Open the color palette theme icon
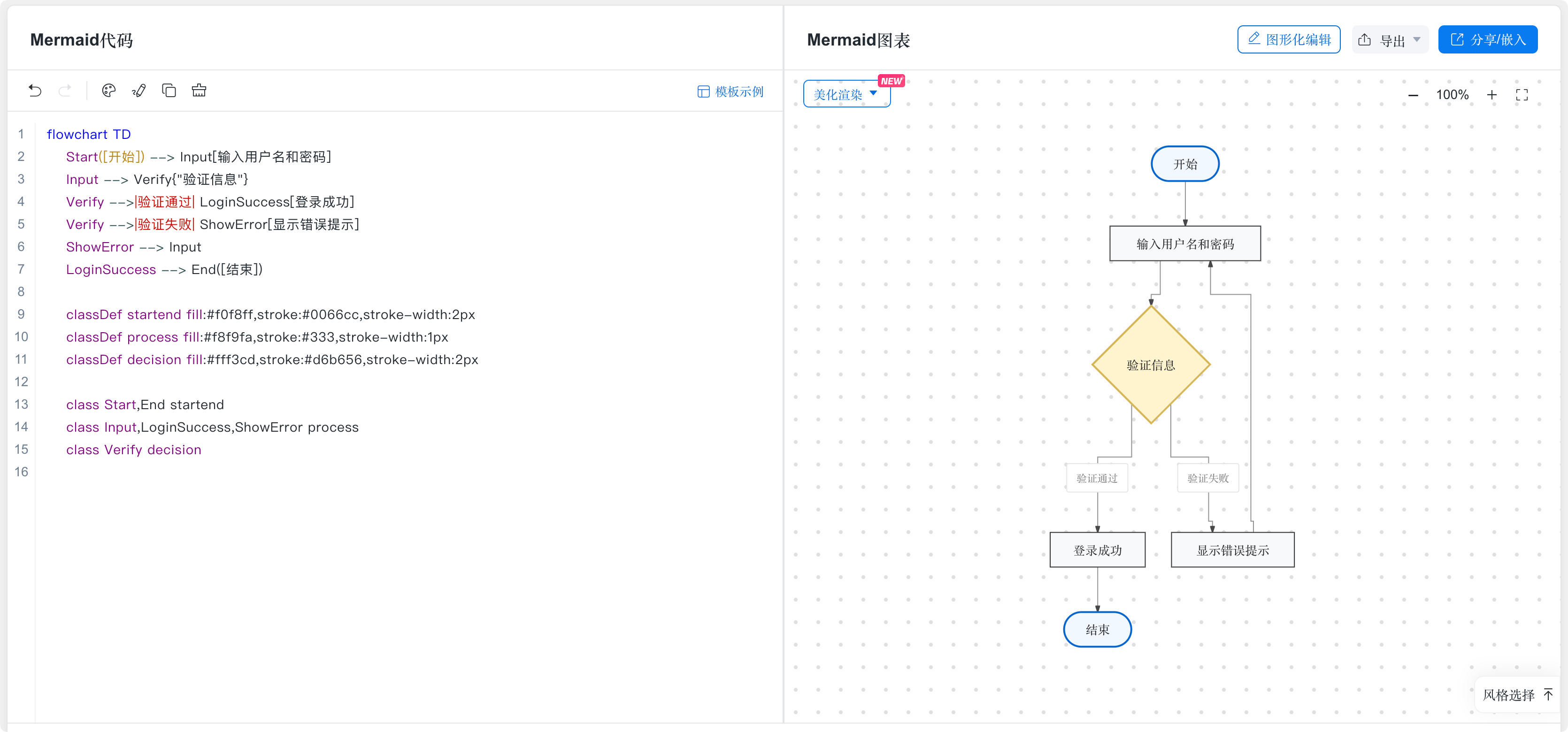The height and width of the screenshot is (732, 1568). tap(109, 91)
